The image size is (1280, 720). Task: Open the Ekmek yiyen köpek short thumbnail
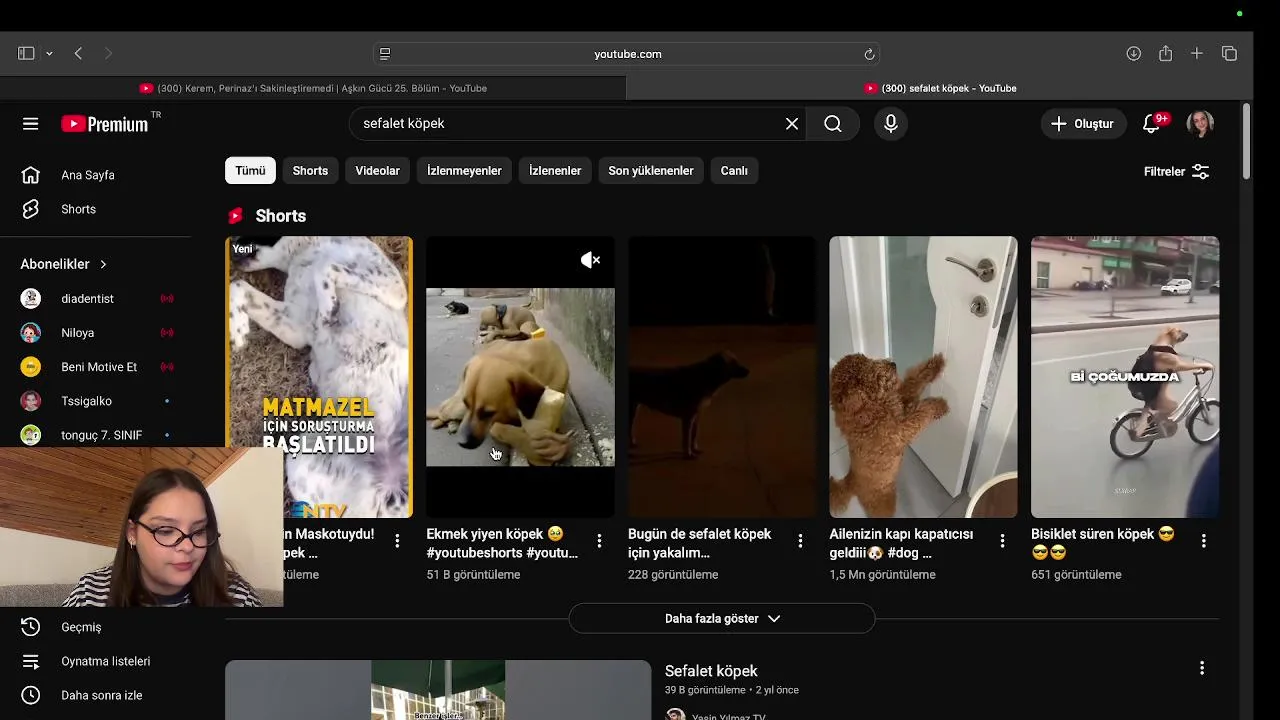pyautogui.click(x=520, y=377)
